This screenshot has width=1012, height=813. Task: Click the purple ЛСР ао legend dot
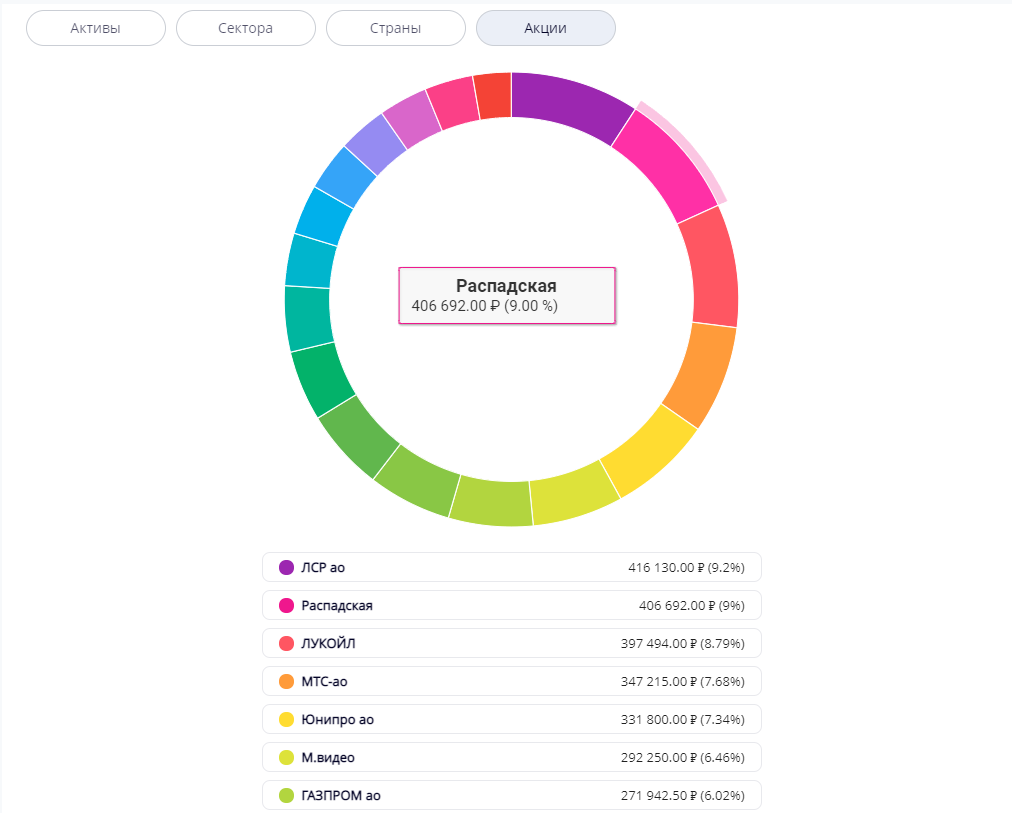coord(286,567)
